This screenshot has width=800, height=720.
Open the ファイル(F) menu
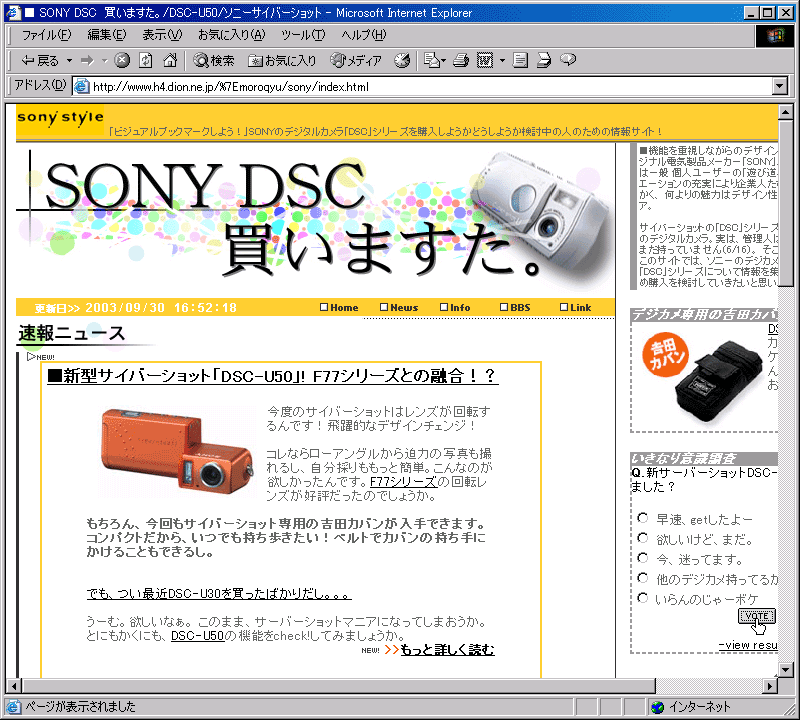point(46,35)
